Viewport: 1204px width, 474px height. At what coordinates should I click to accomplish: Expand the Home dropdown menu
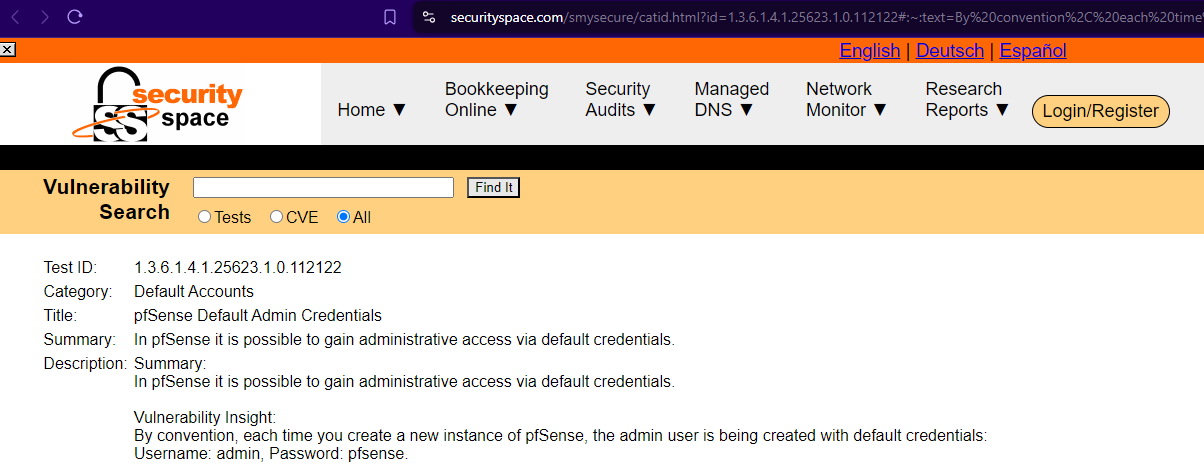pyautogui.click(x=372, y=110)
